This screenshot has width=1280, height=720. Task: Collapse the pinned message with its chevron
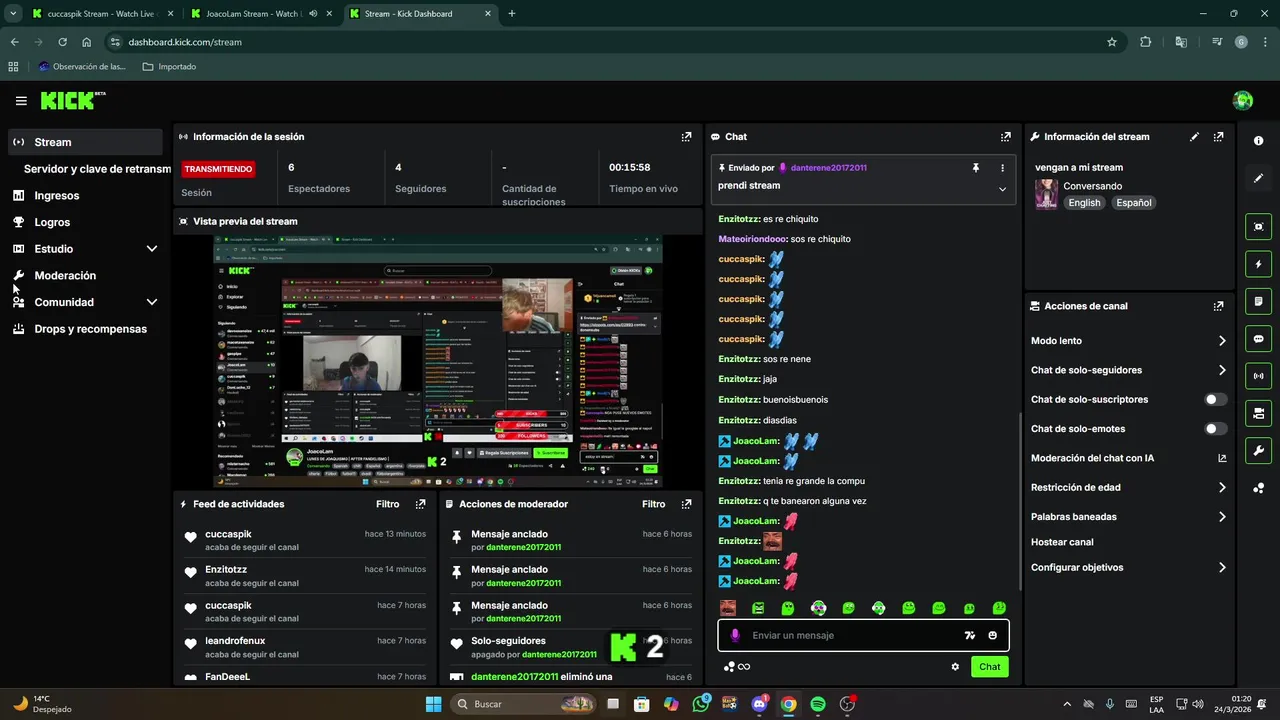[x=1002, y=189]
